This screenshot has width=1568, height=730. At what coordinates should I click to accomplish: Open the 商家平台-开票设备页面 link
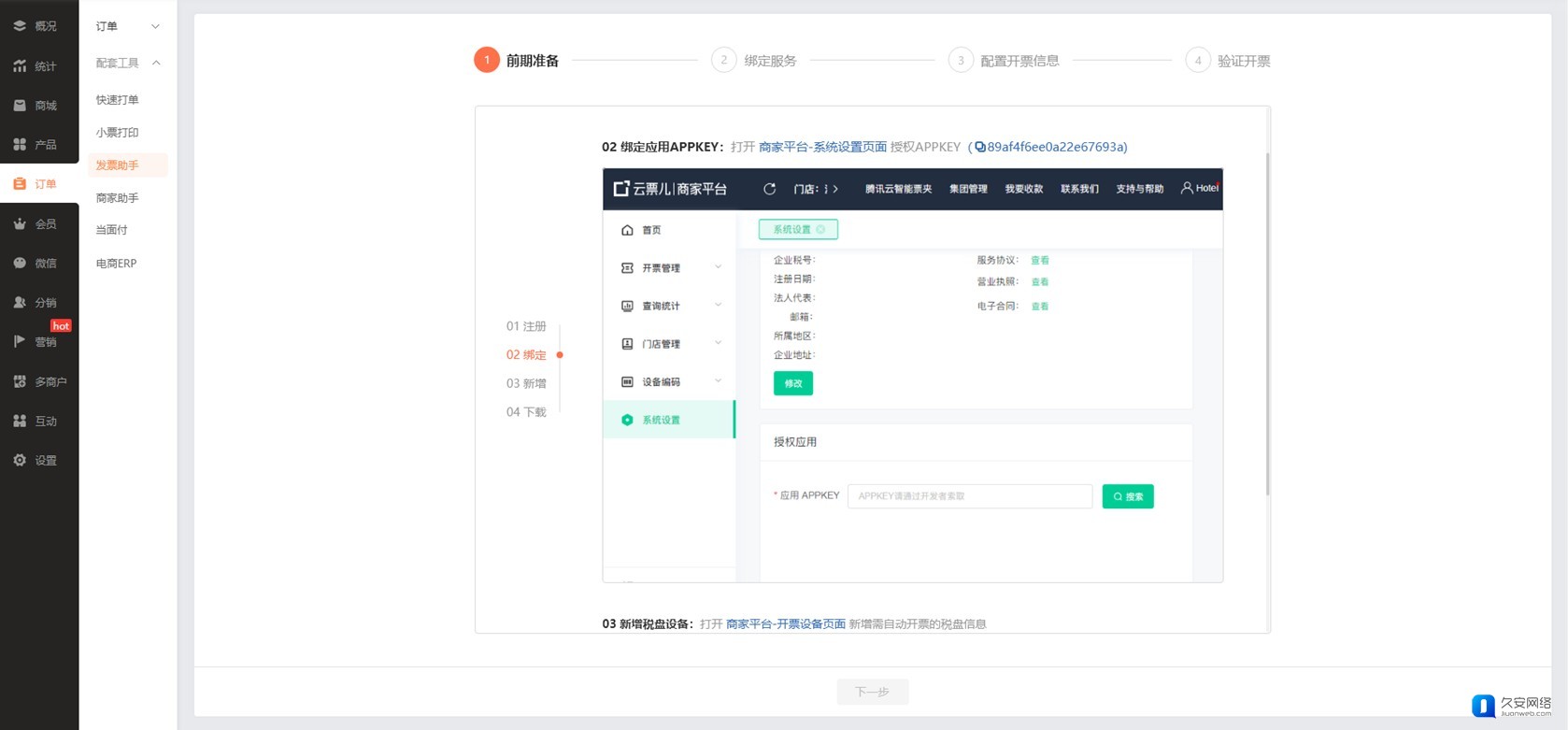point(785,623)
